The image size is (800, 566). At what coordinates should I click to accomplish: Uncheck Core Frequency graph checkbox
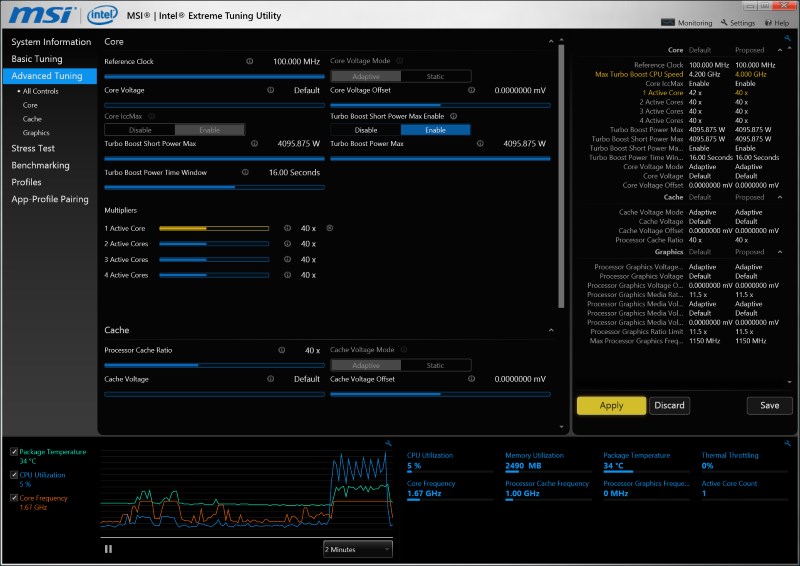click(x=14, y=498)
